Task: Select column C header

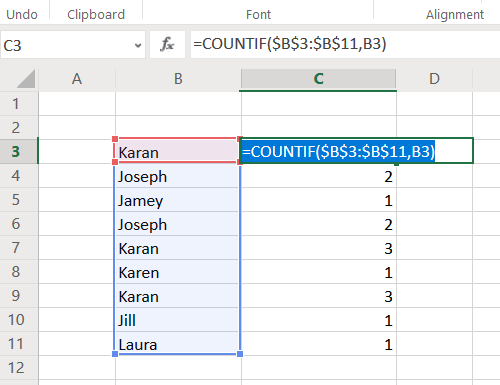Action: [x=319, y=79]
